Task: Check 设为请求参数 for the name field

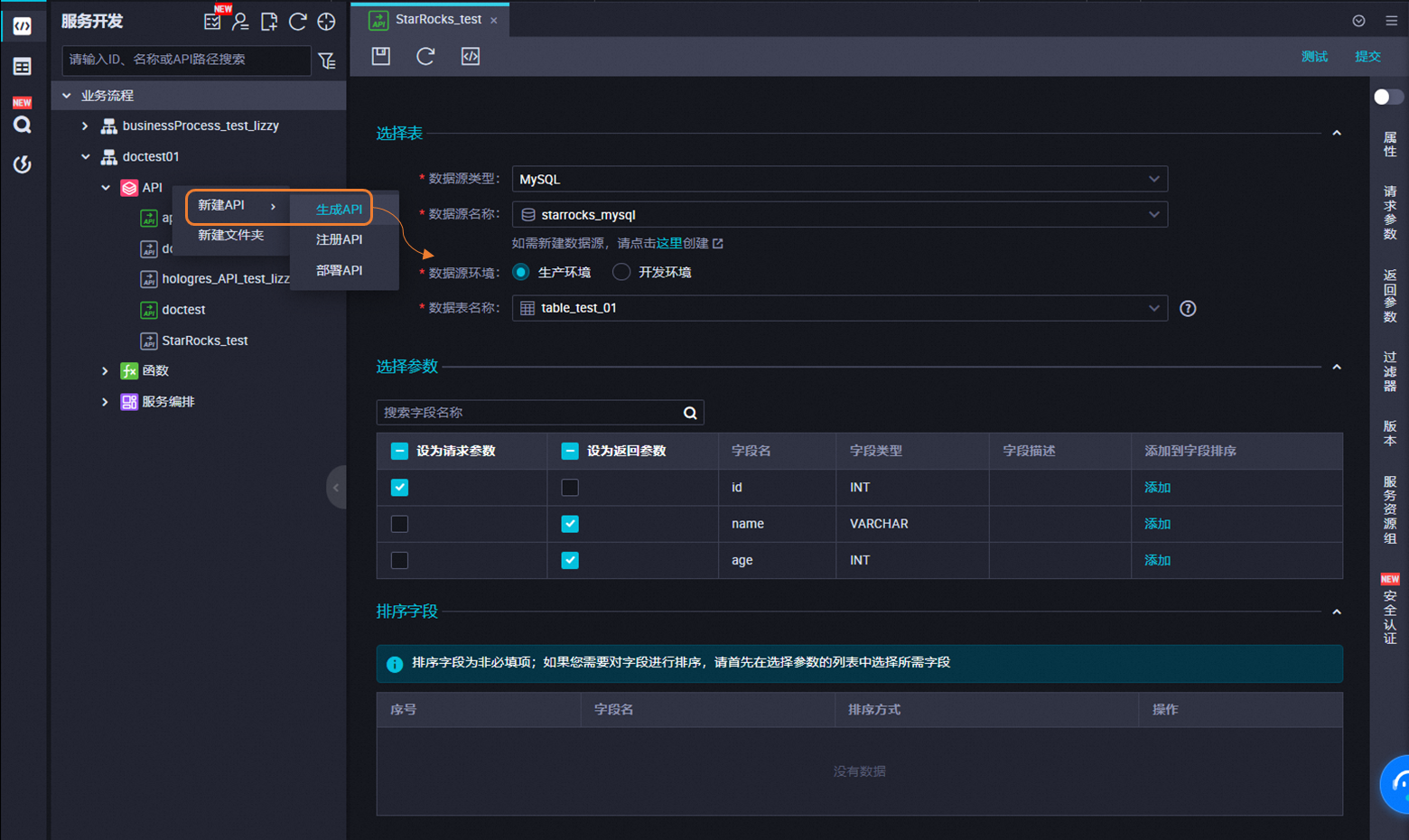Action: click(399, 524)
